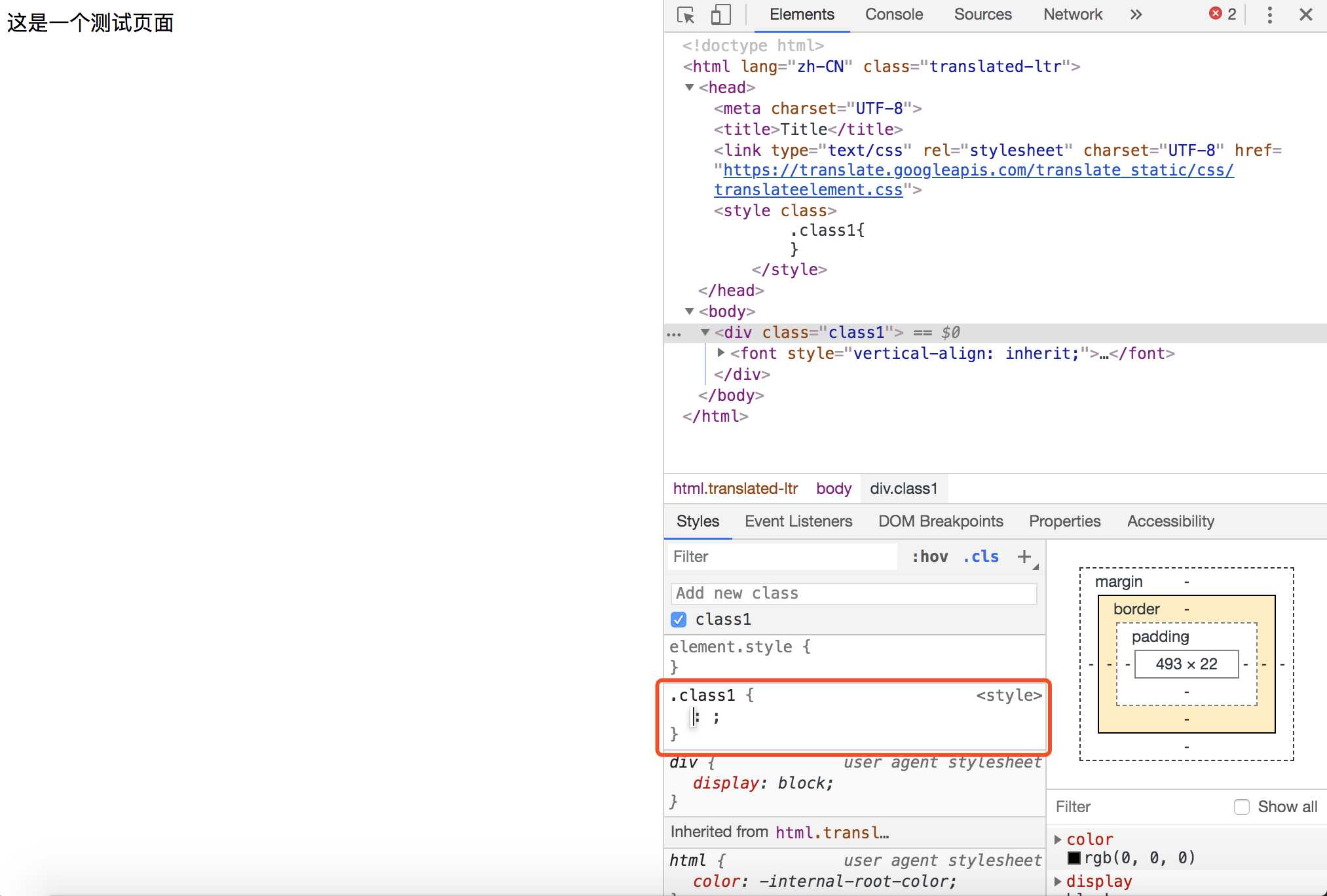Click the Elements panel tab
The height and width of the screenshot is (896, 1327).
[x=801, y=14]
